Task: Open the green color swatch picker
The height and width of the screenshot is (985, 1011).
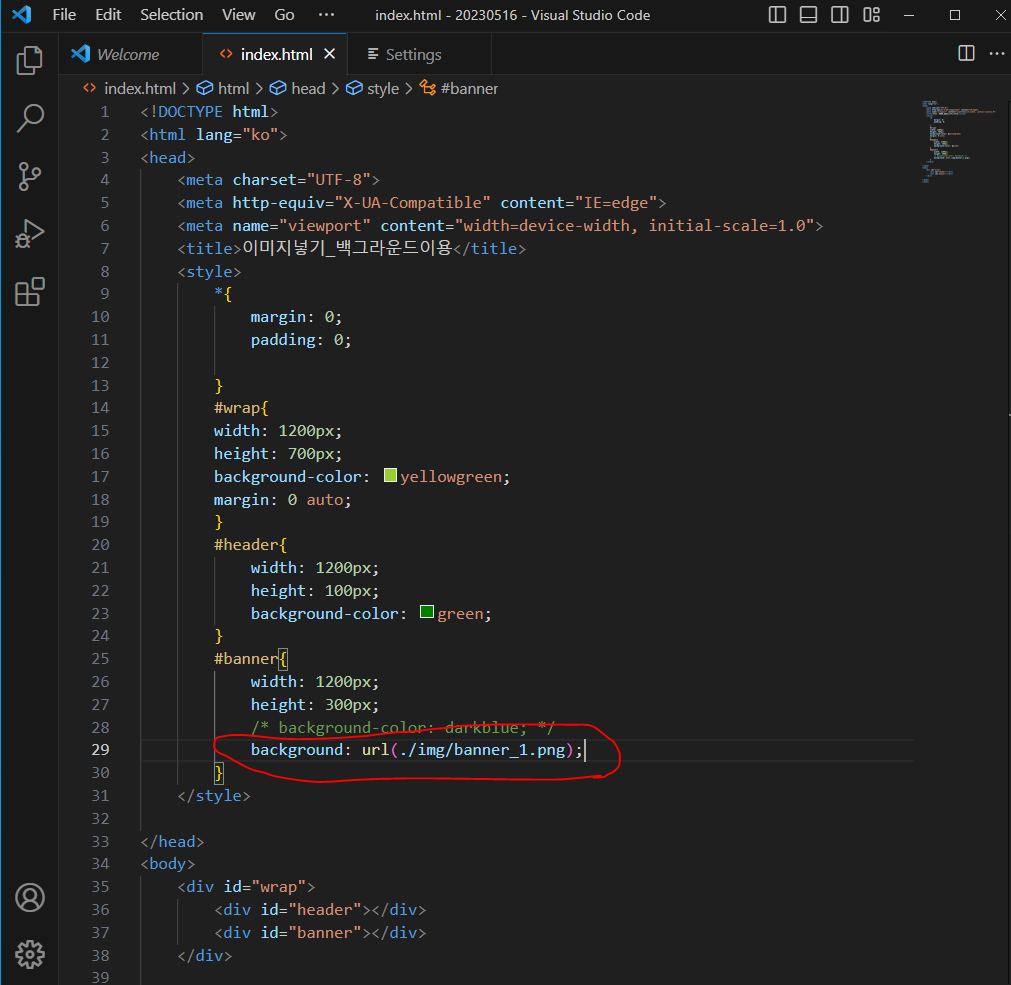Action: coord(427,612)
